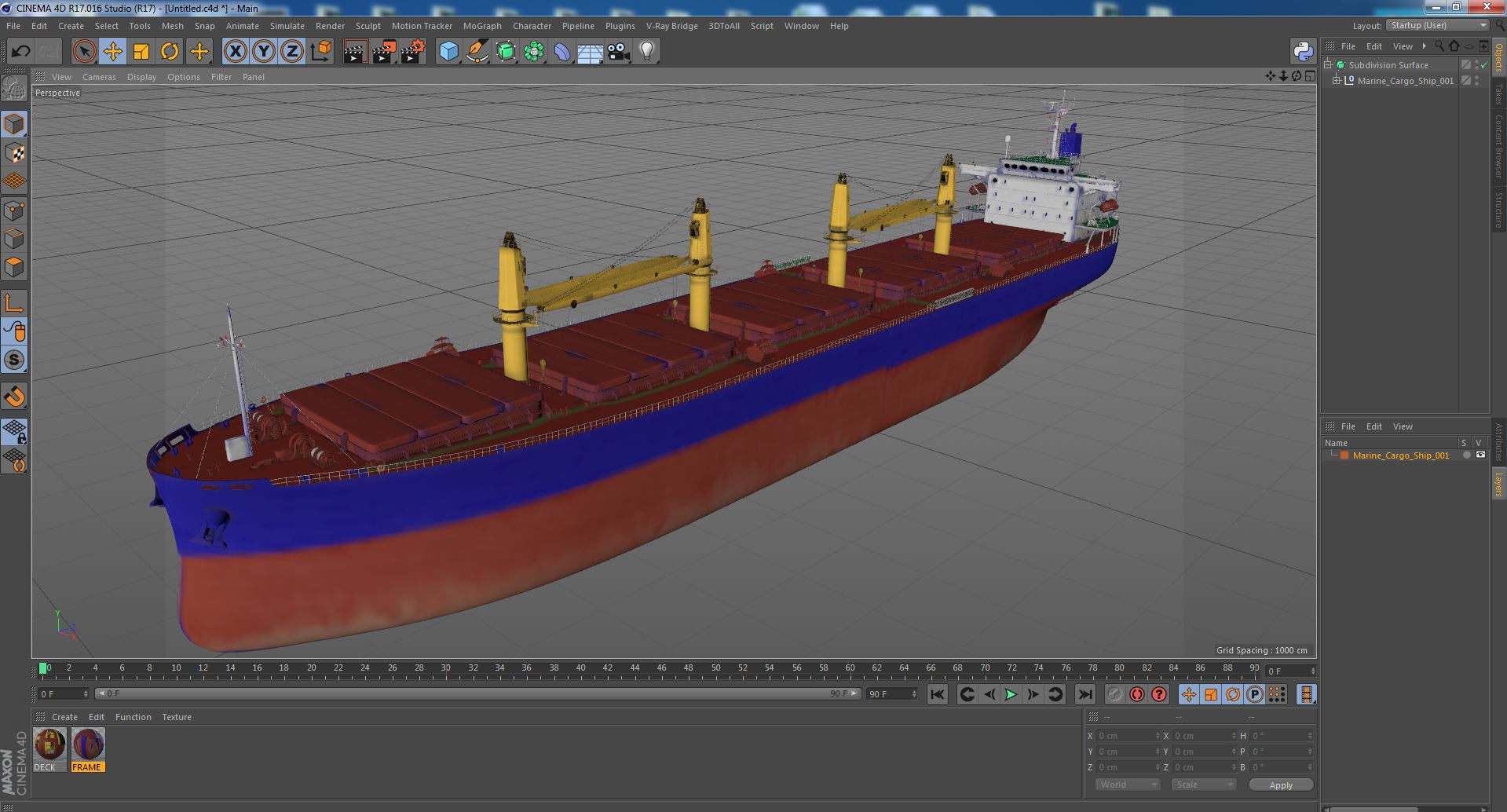The width and height of the screenshot is (1507, 812).
Task: Add a Camera object
Action: pyautogui.click(x=619, y=52)
